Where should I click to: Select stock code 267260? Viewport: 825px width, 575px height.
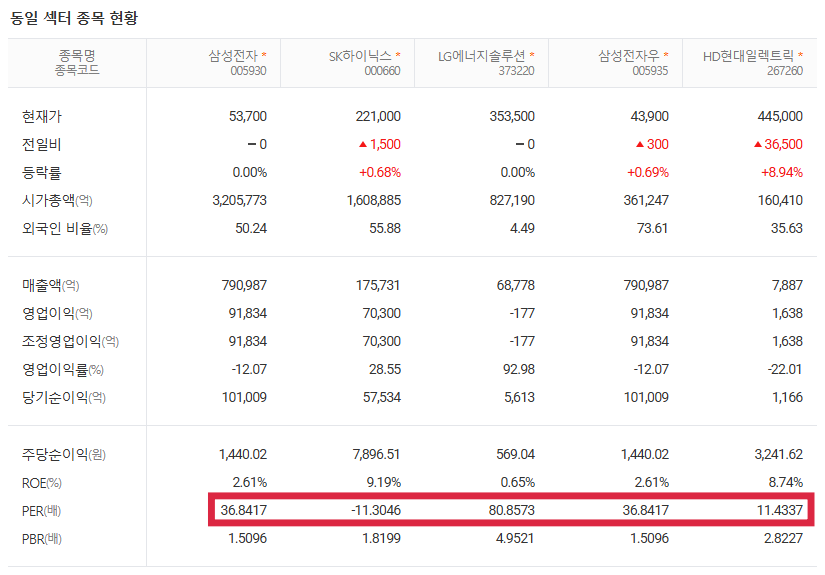pyautogui.click(x=785, y=70)
